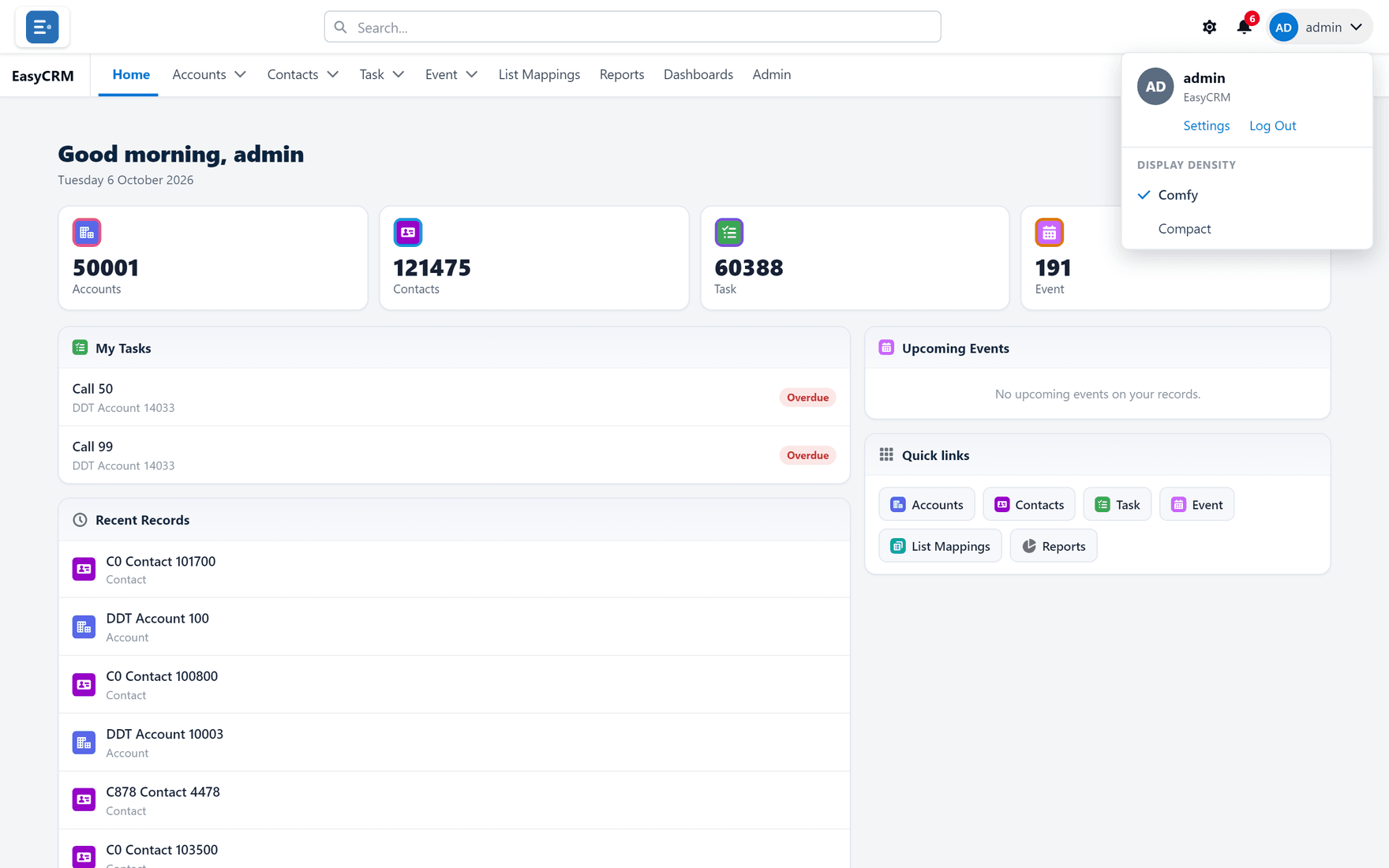Click account icon beside DDT Account 10003
The image size is (1389, 868).
84,743
